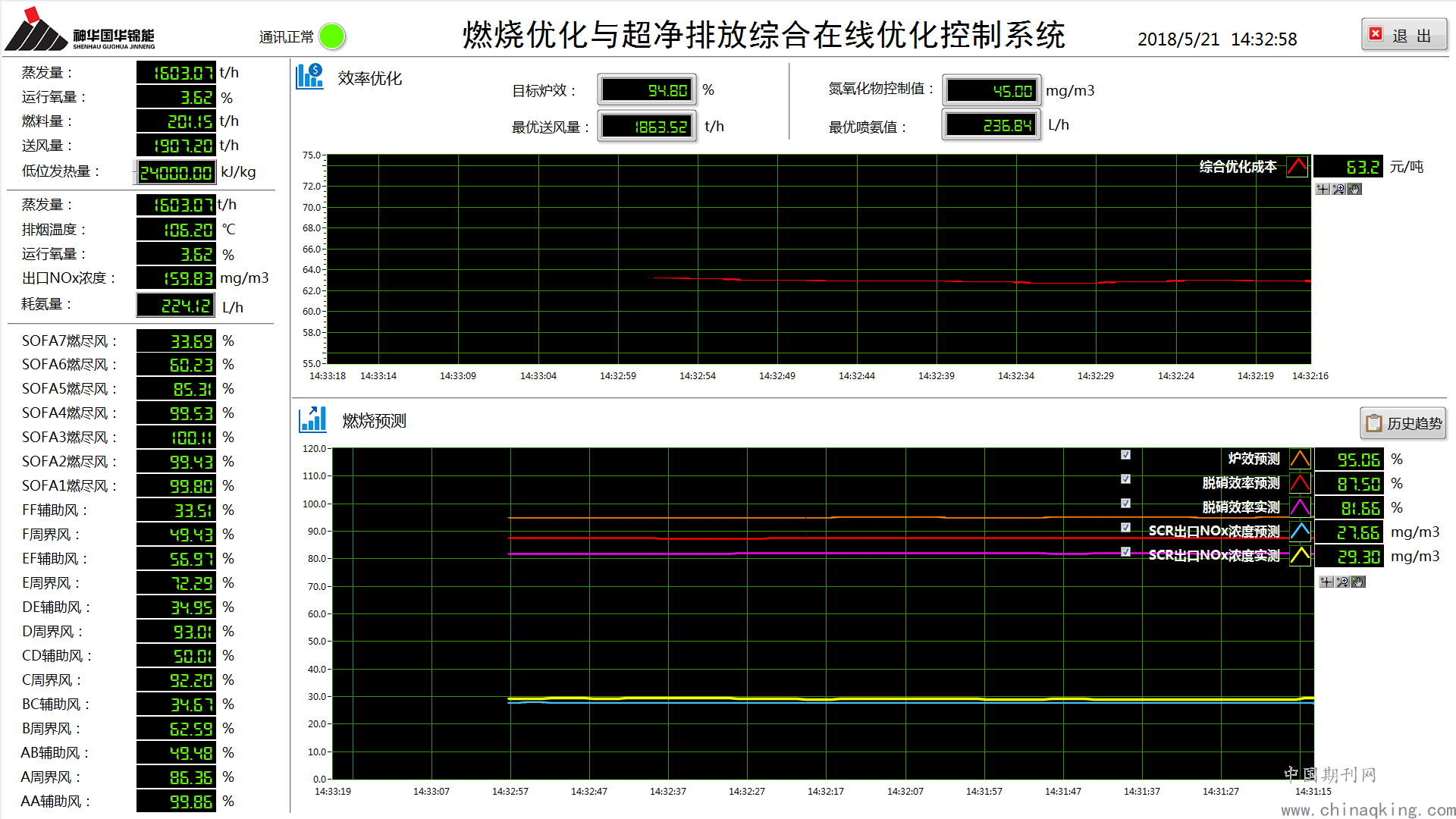Open the 历史趋势 history trend view
Image resolution: width=1456 pixels, height=819 pixels.
pyautogui.click(x=1404, y=423)
